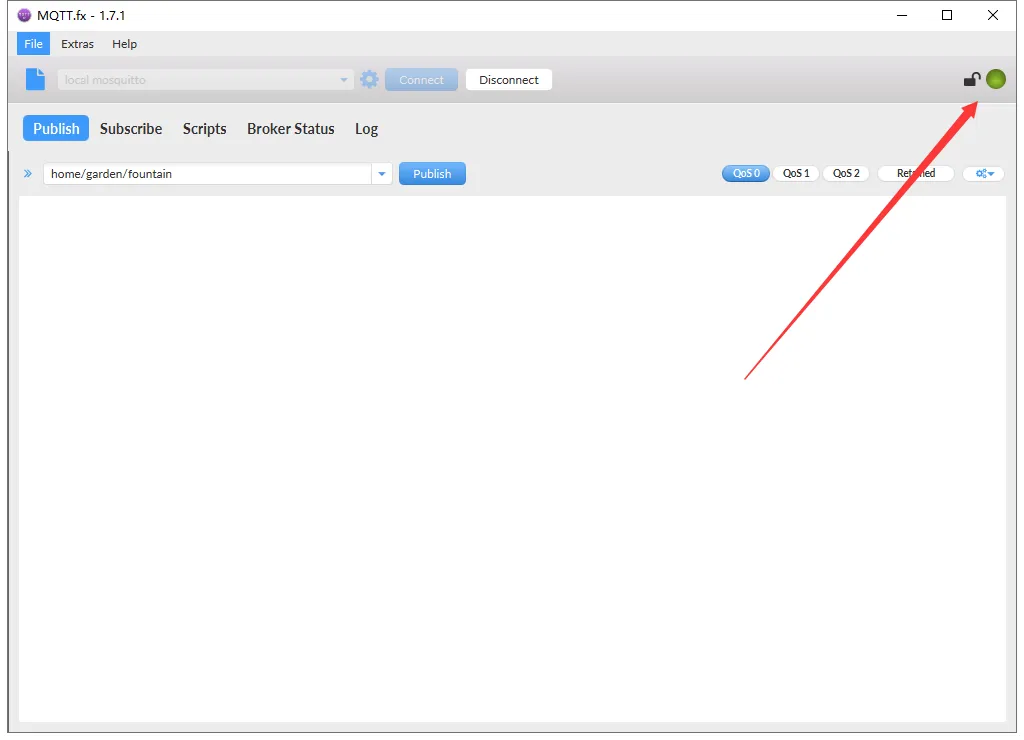Viewport: 1024px width, 740px height.
Task: Switch to the Broker Status tab
Action: (x=290, y=129)
